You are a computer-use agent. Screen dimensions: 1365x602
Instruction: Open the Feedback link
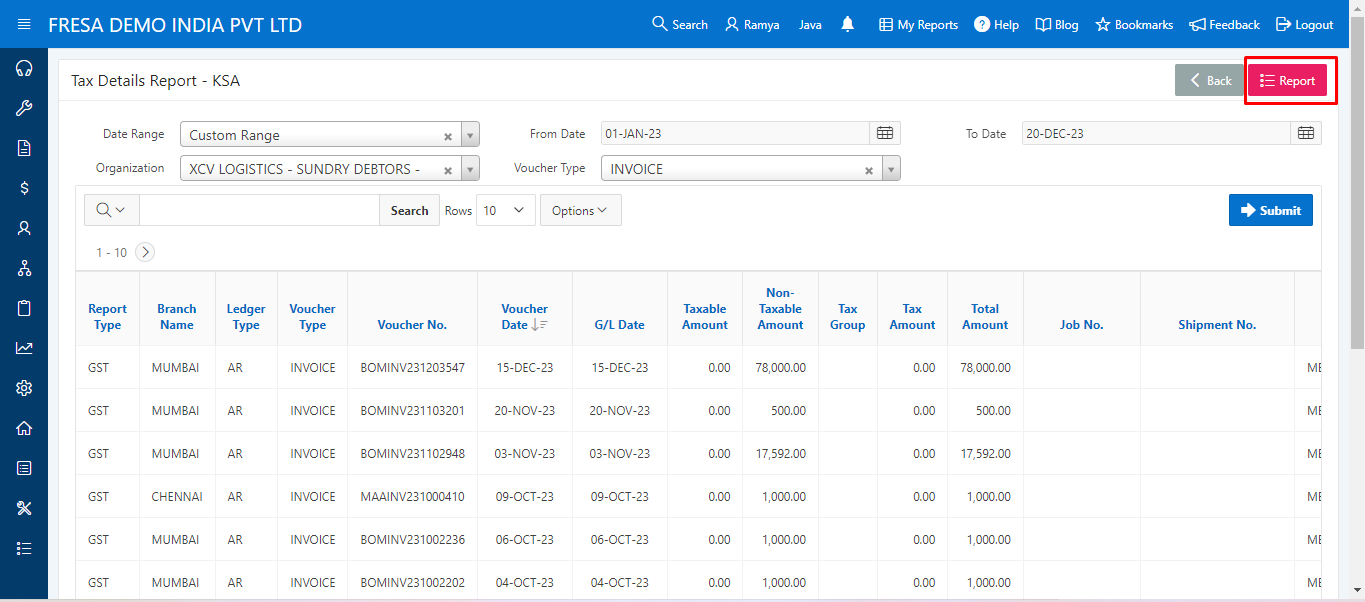[x=1224, y=25]
